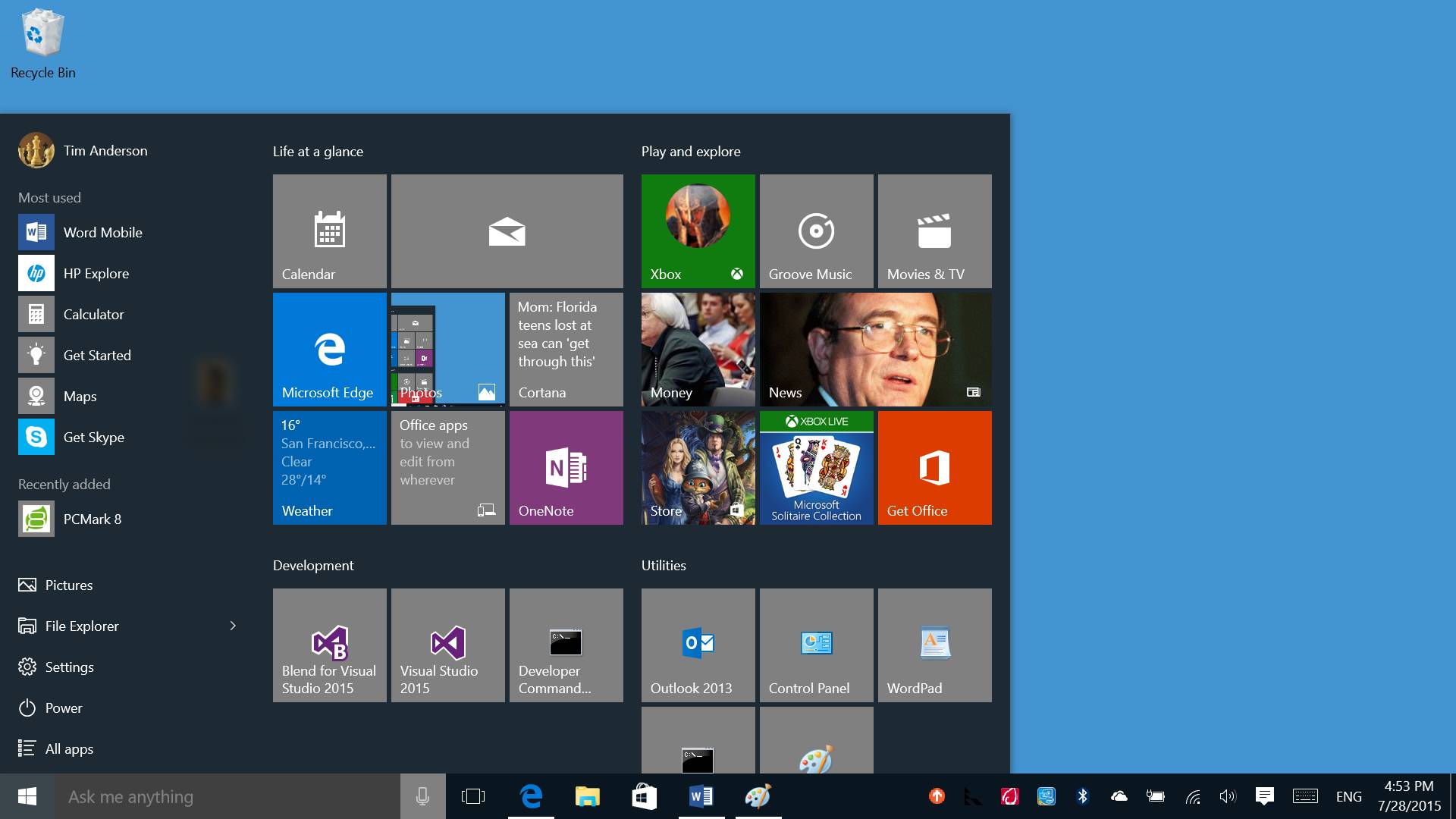Screen dimensions: 1456x819
Task: Open the Weather tile for San Francisco
Action: pyautogui.click(x=330, y=468)
